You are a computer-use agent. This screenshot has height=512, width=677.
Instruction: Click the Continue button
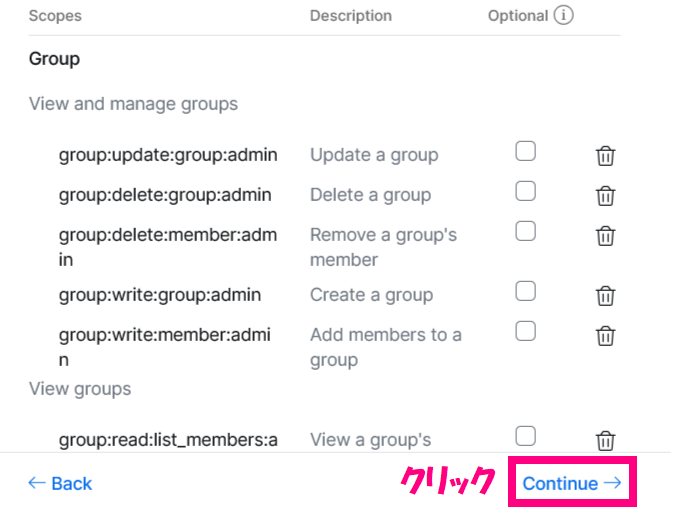point(572,483)
